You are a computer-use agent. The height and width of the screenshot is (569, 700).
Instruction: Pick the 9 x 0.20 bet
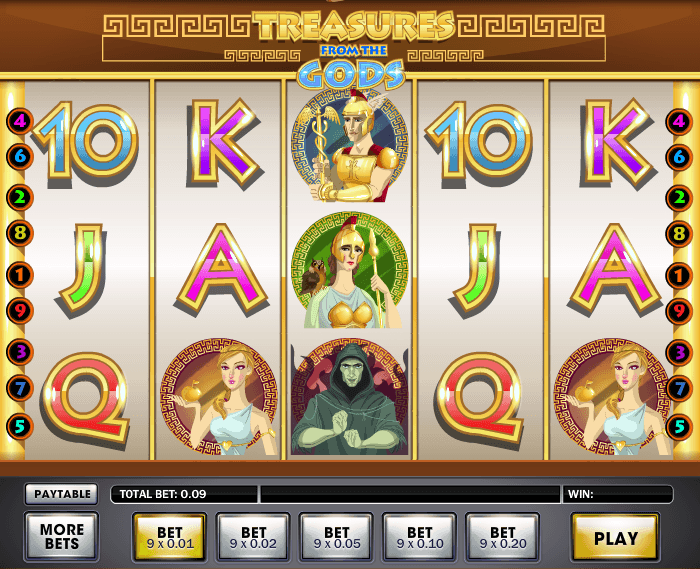tap(503, 537)
